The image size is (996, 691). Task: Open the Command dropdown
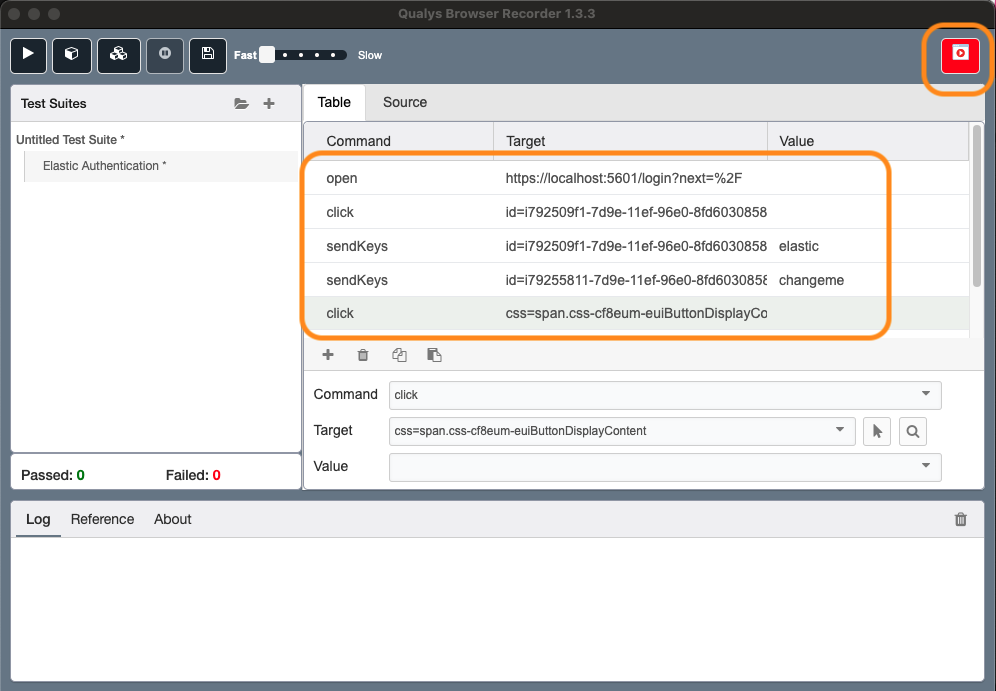[926, 395]
